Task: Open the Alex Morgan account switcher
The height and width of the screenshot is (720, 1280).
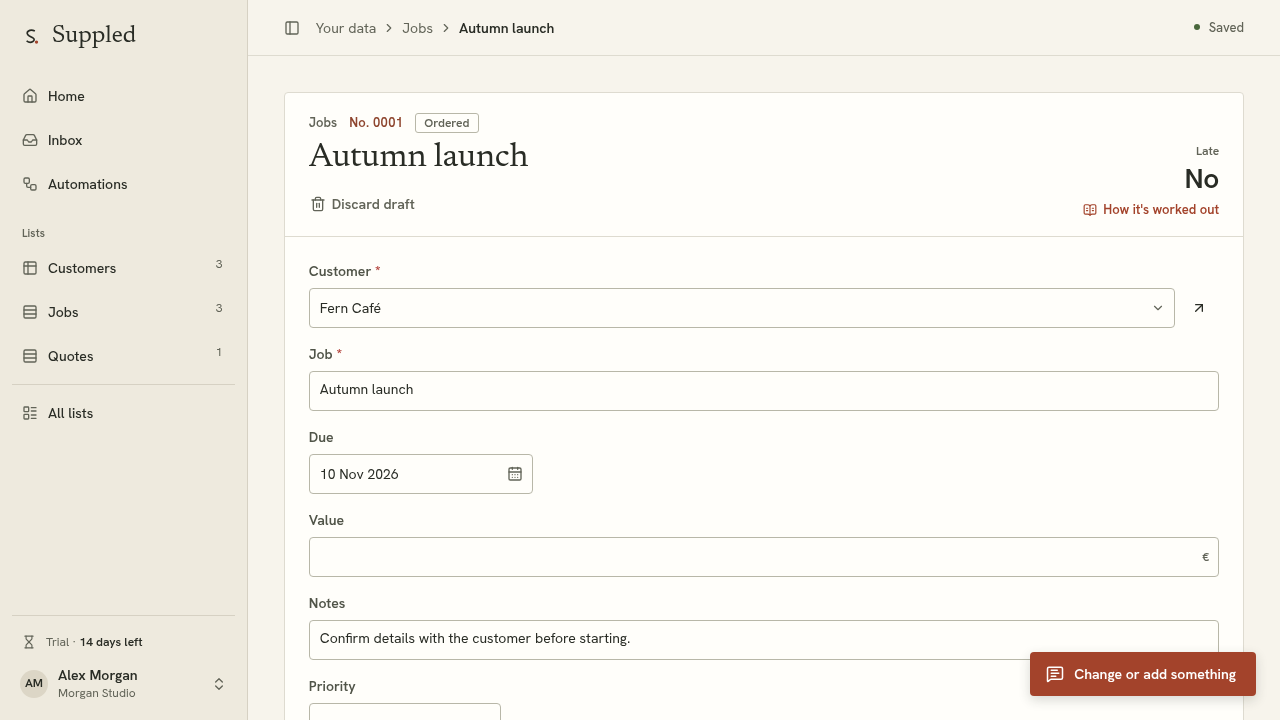Action: click(x=123, y=684)
